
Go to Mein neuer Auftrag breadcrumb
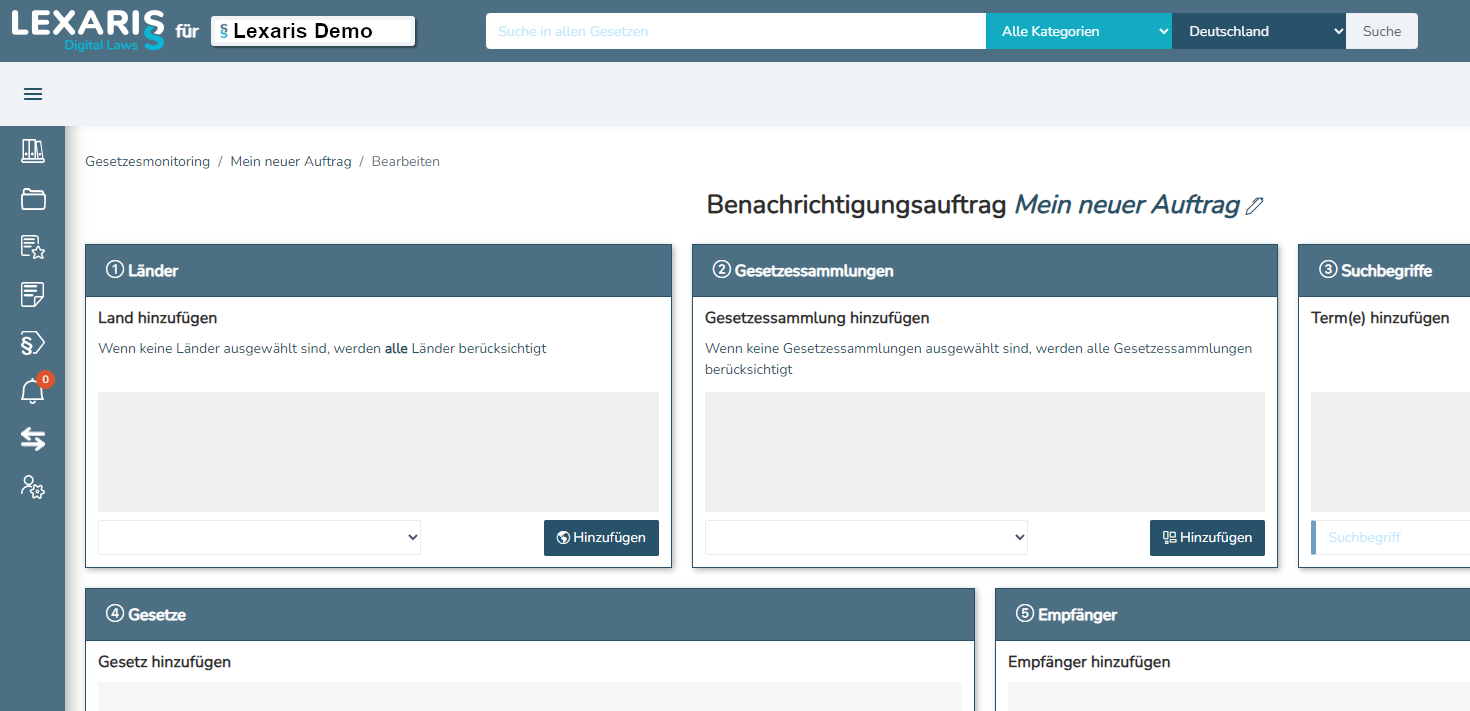pyautogui.click(x=291, y=161)
